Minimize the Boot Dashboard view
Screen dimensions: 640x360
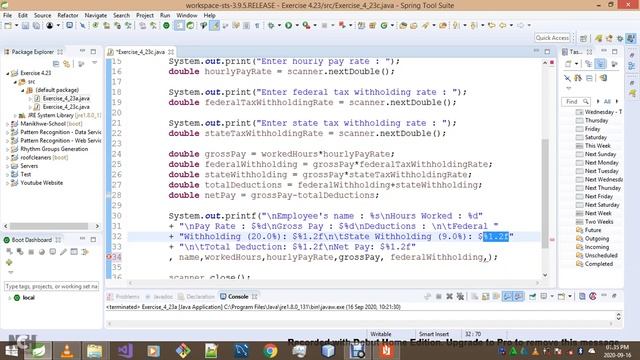[x=82, y=239]
